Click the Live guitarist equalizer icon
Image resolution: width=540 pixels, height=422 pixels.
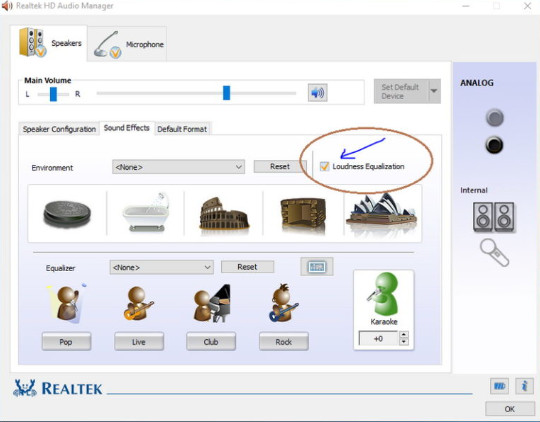138,304
